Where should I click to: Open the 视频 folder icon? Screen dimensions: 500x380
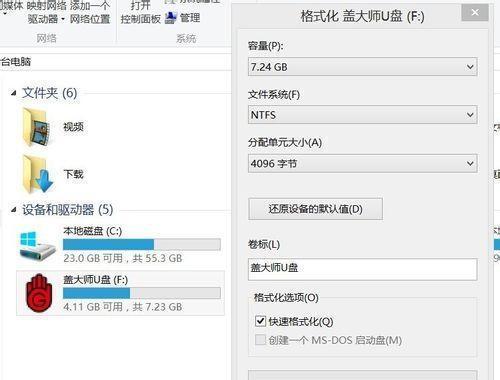pyautogui.click(x=36, y=127)
